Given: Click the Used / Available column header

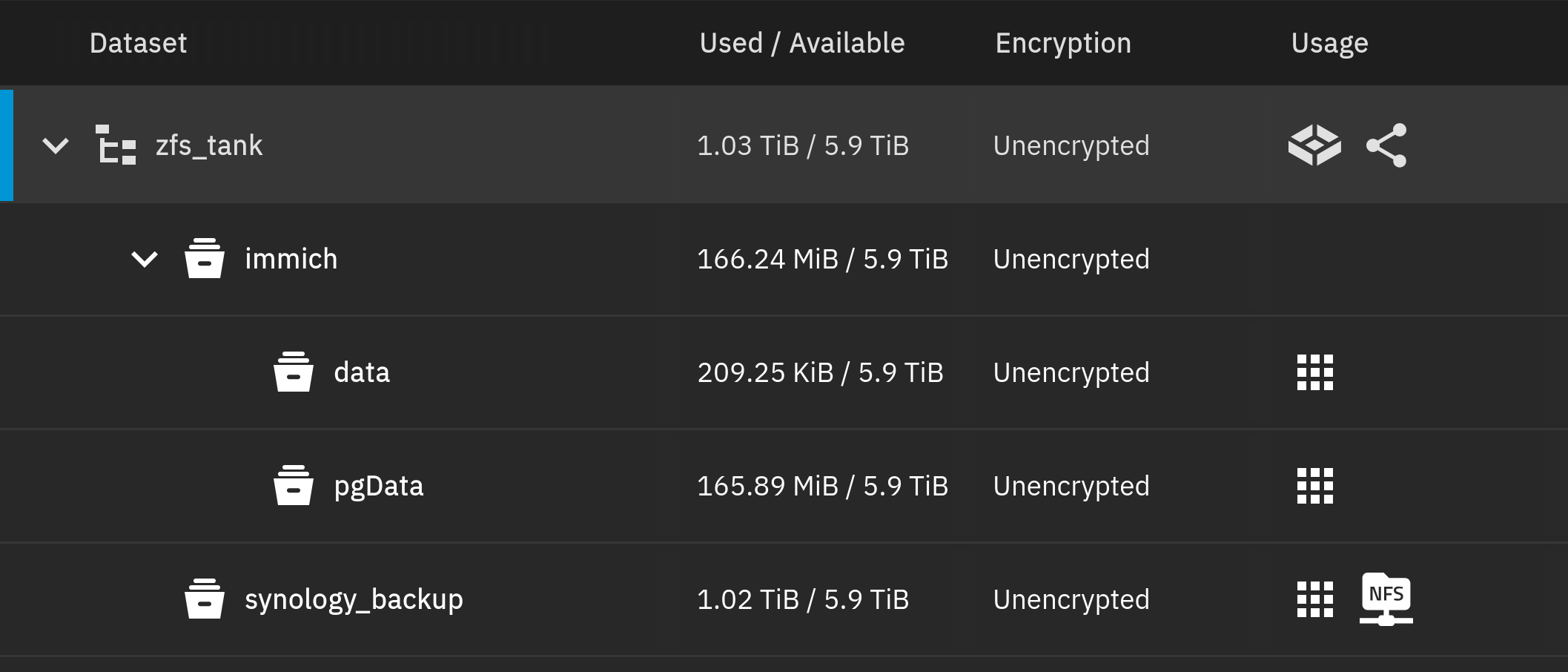Looking at the screenshot, I should pyautogui.click(x=802, y=43).
